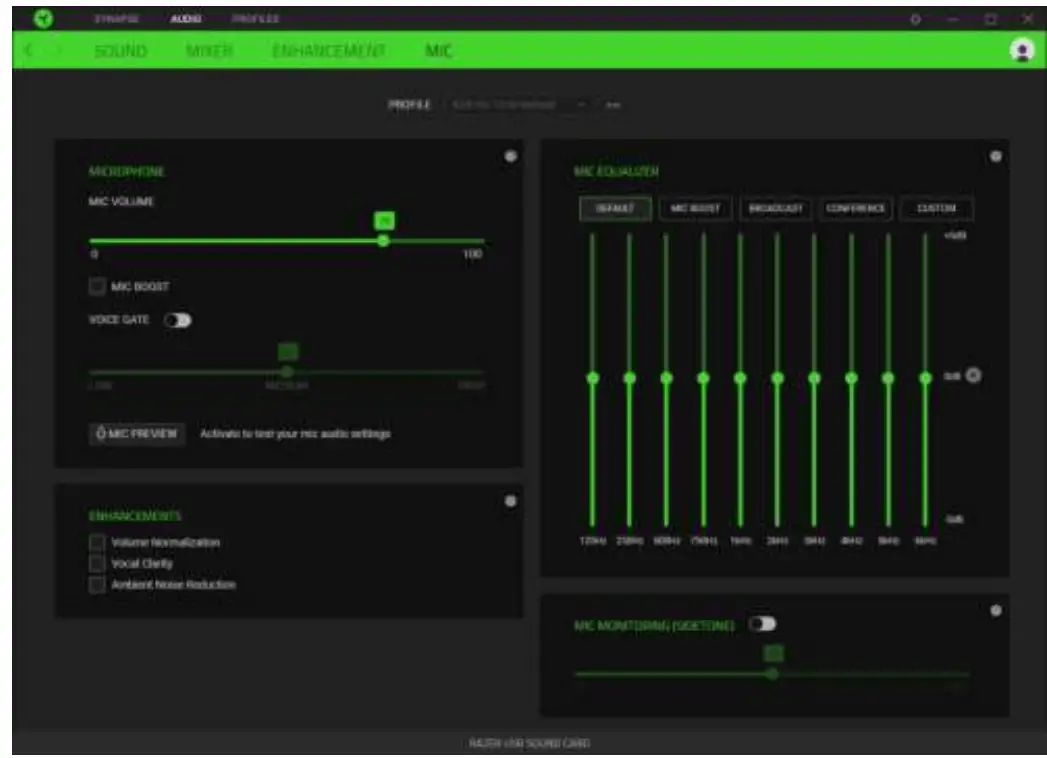Click the 750Hz equalizer band handle
The height and width of the screenshot is (758, 1047).
(703, 378)
